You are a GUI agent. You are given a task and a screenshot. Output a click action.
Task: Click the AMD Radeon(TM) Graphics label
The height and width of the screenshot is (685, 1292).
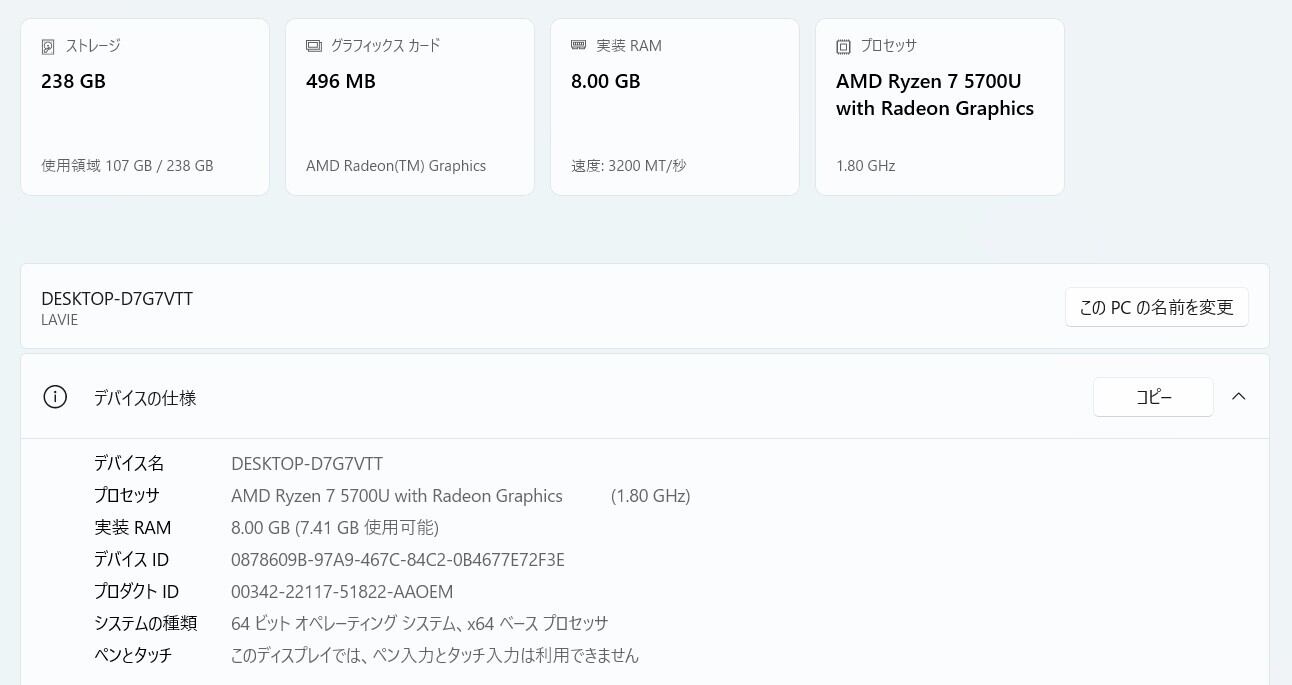(x=395, y=166)
